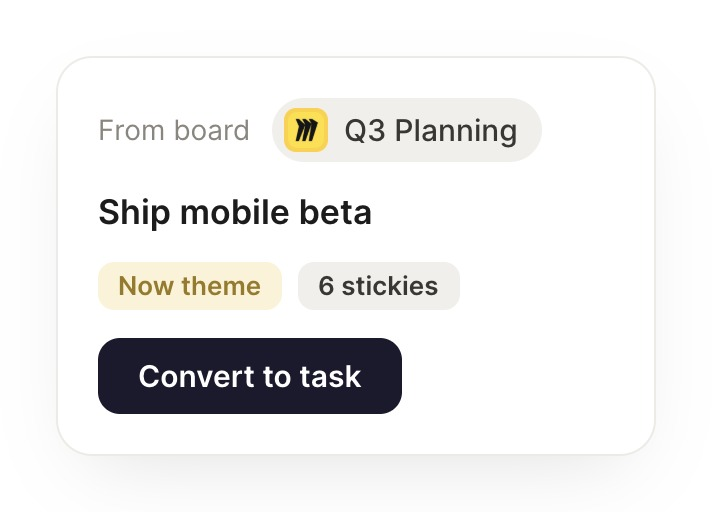The image size is (712, 512).
Task: Click the From board label
Action: [174, 130]
